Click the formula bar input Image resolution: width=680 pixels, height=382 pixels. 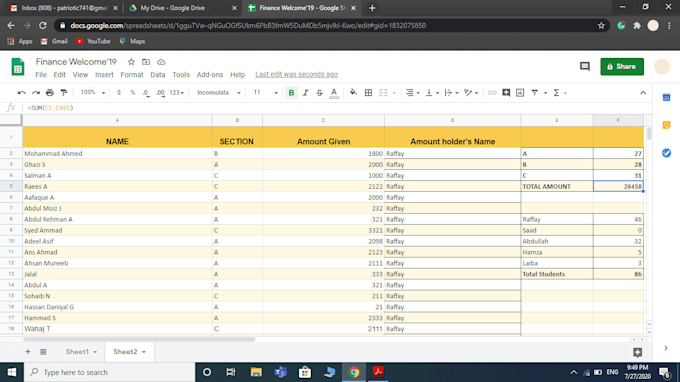[338, 108]
